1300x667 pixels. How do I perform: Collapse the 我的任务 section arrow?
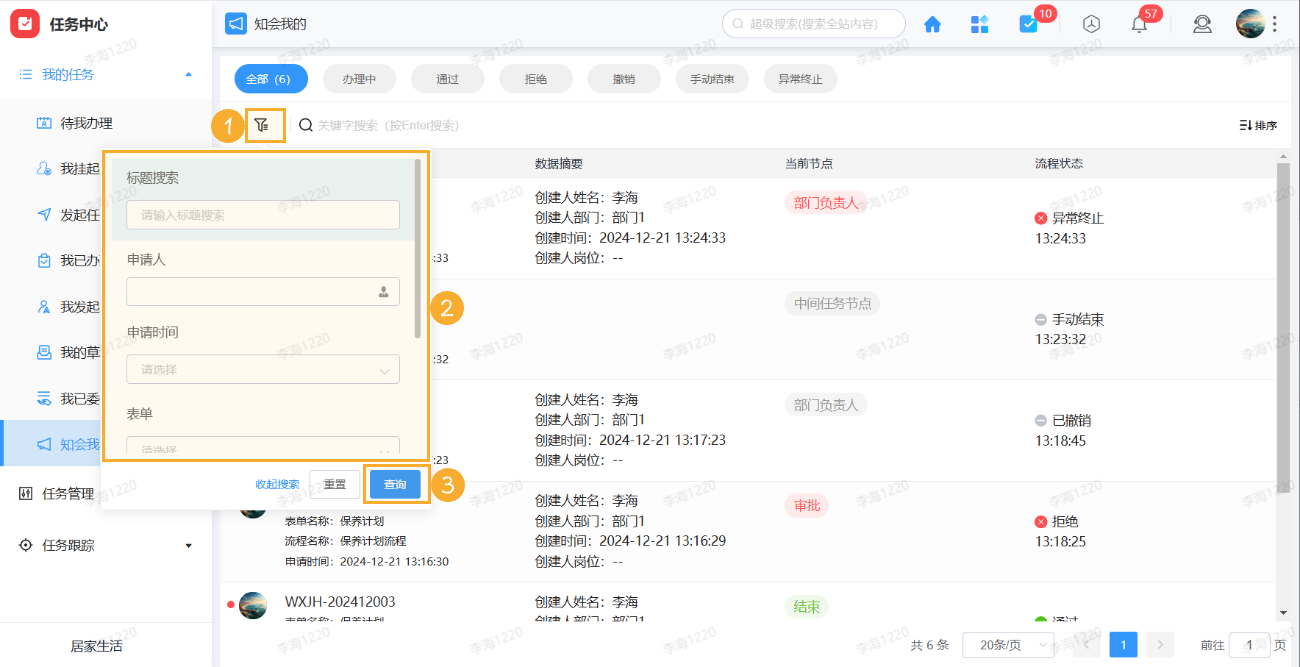coord(187,73)
